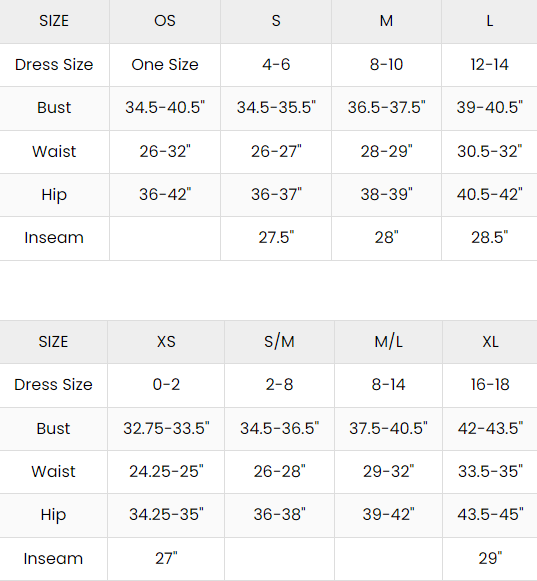
Task: Click the XL column header
Action: (x=490, y=342)
